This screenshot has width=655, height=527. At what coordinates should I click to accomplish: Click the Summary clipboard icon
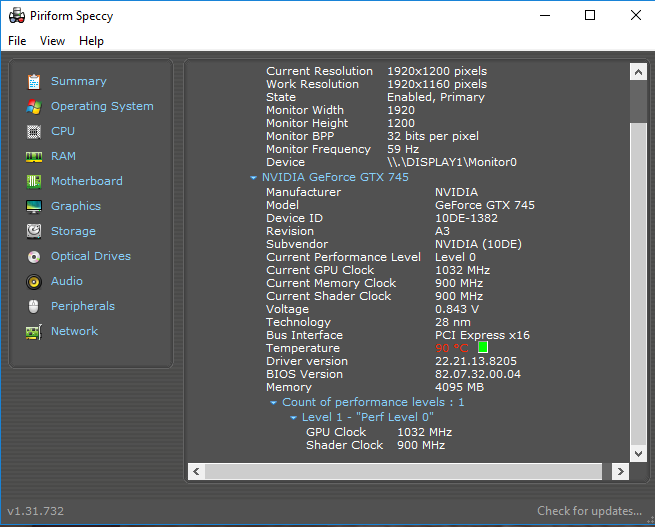[34, 81]
